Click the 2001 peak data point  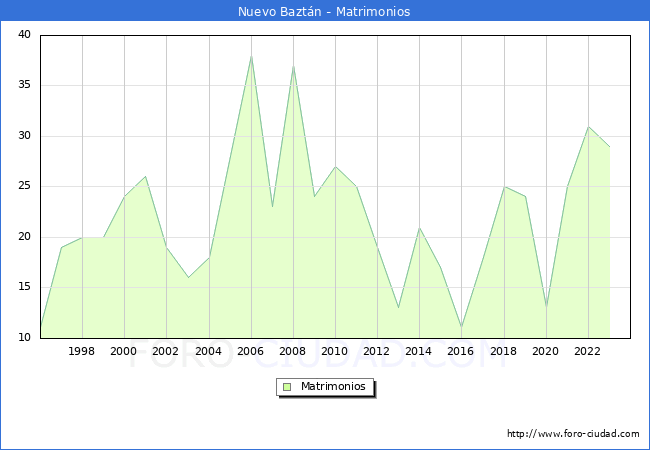click(146, 177)
